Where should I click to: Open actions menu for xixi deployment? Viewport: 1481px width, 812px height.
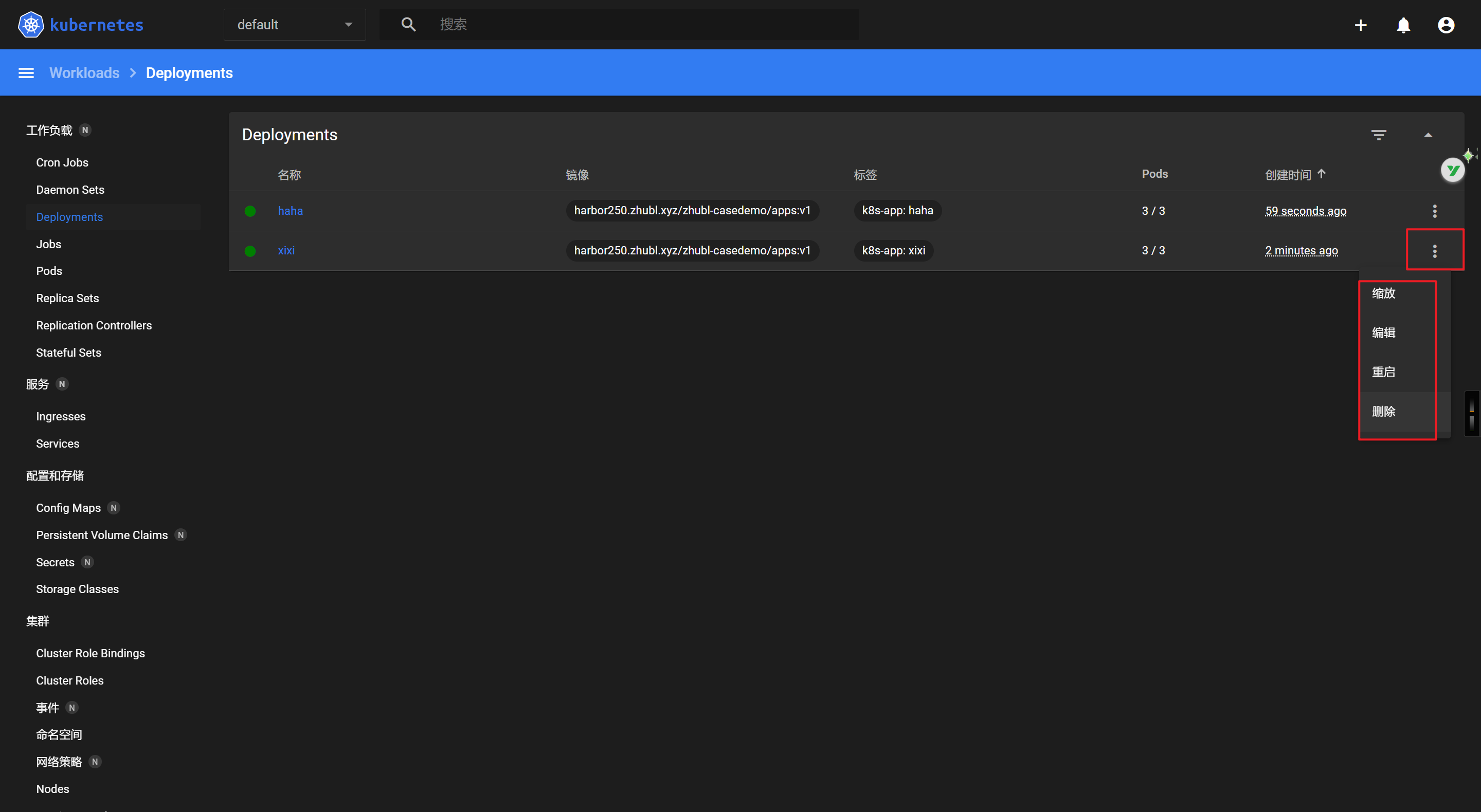1434,251
